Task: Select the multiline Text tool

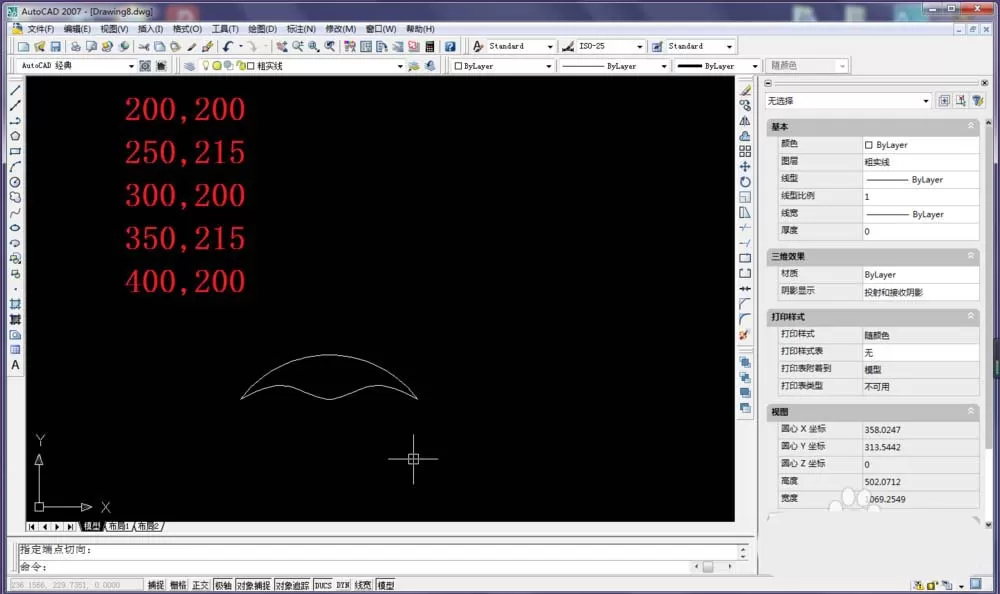Action: point(15,365)
